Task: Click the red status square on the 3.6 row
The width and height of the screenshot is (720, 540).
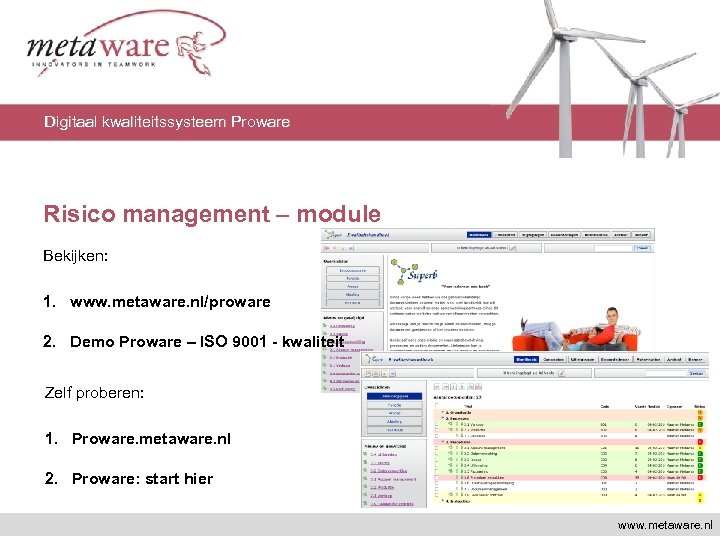Action: 700,478
